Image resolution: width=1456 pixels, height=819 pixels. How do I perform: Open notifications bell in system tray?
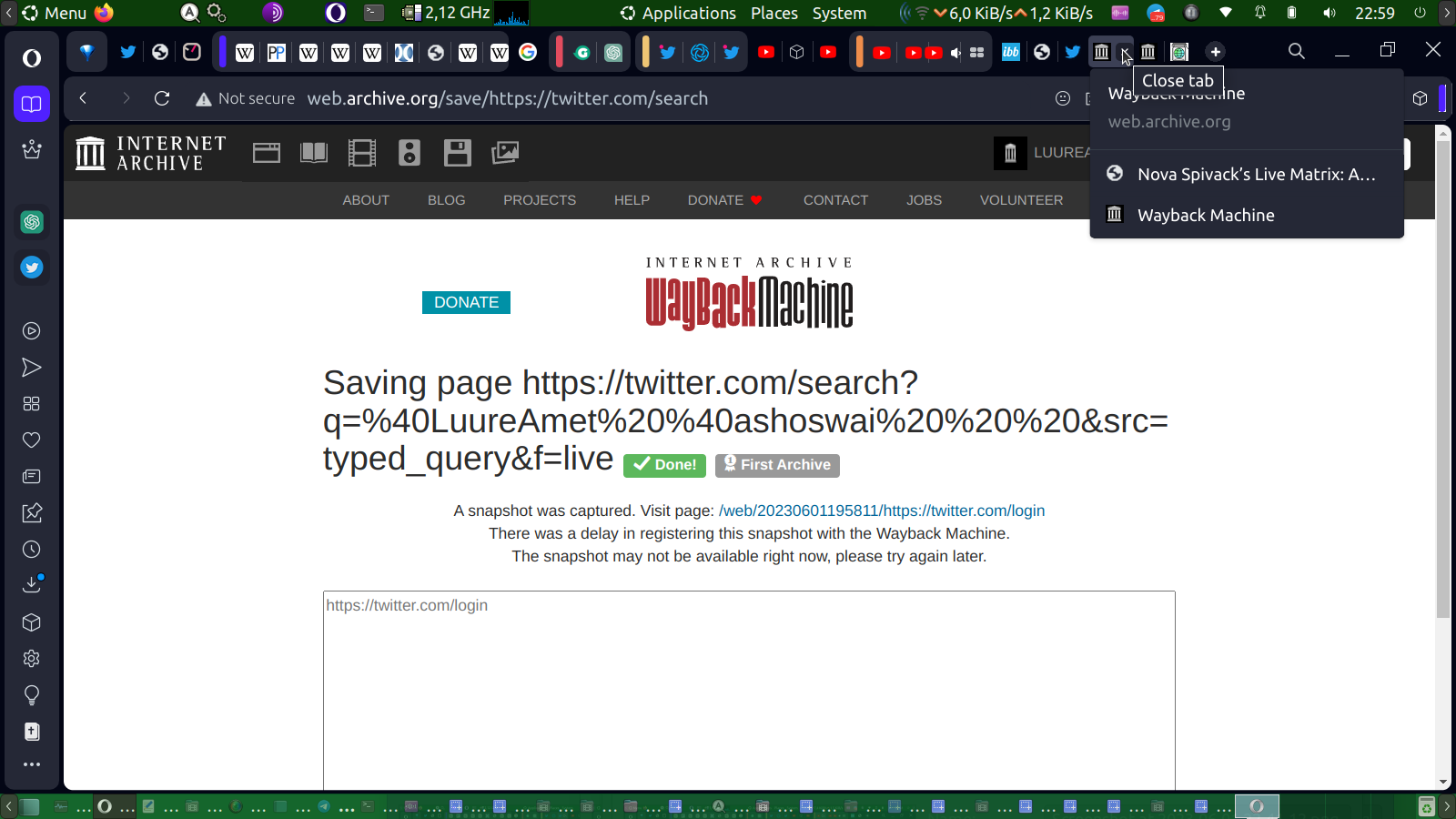[1260, 13]
